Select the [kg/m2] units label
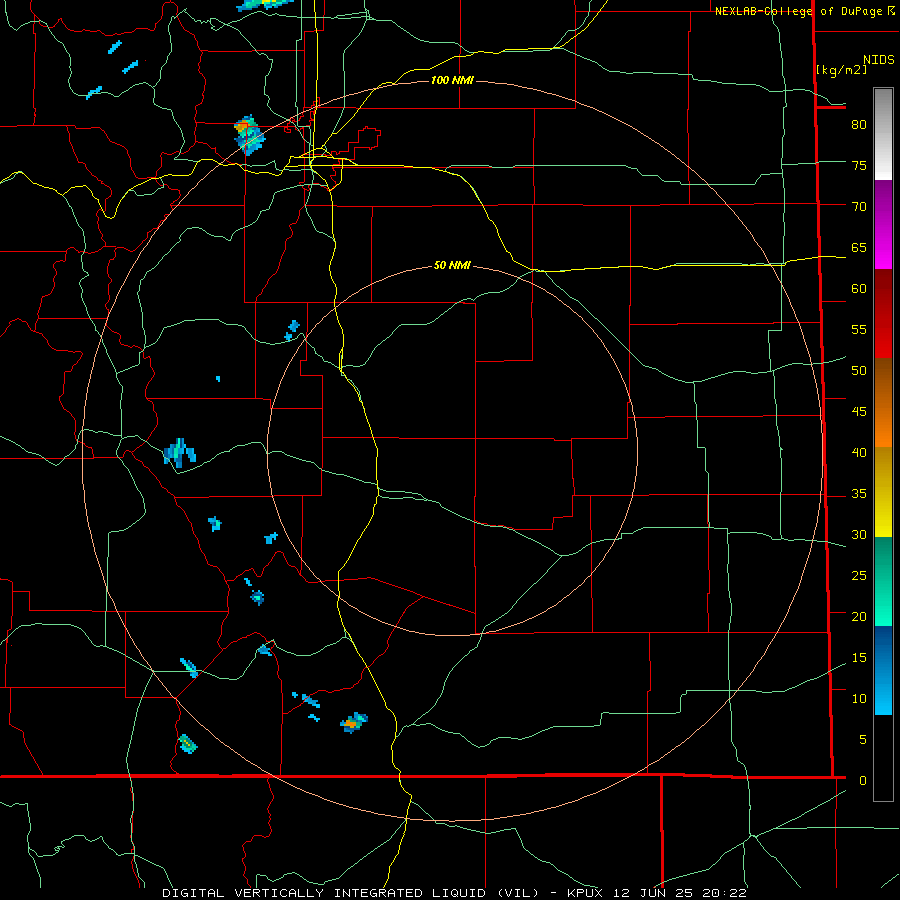 coord(841,69)
